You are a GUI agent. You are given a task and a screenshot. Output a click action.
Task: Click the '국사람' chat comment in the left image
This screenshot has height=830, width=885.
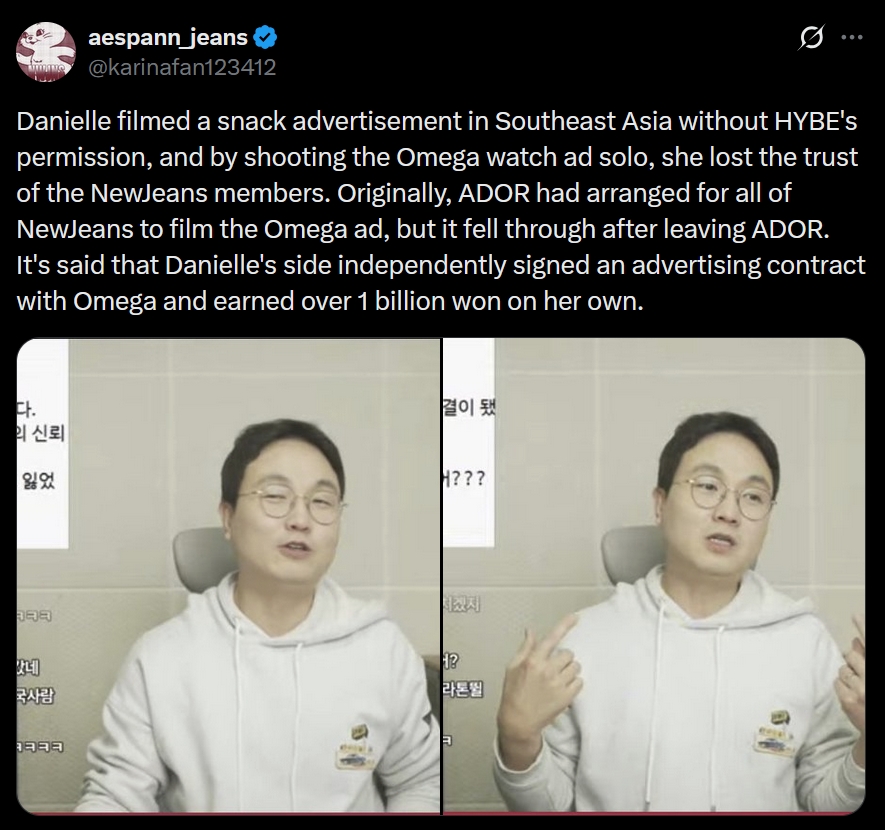point(35,696)
